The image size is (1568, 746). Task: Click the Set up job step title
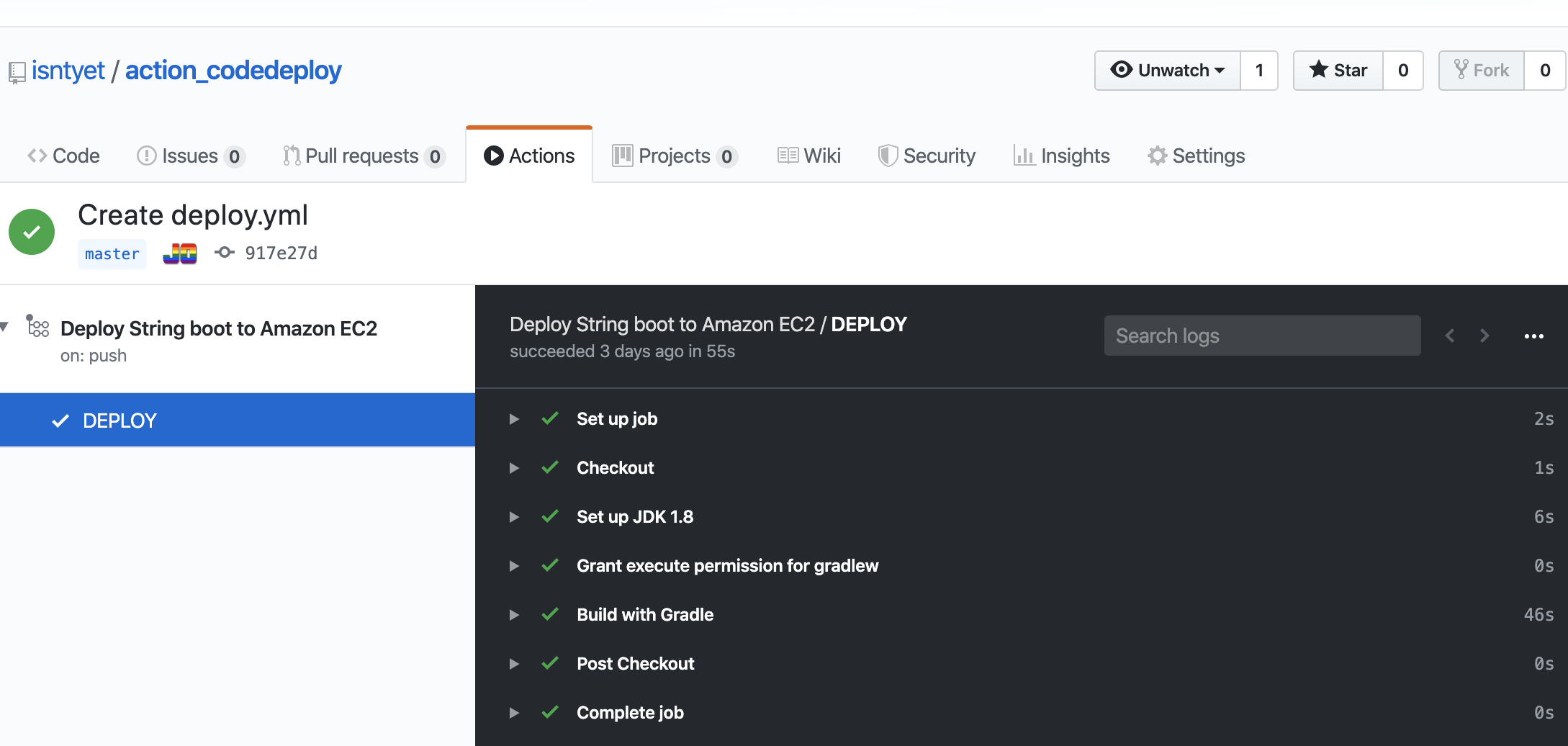point(617,419)
